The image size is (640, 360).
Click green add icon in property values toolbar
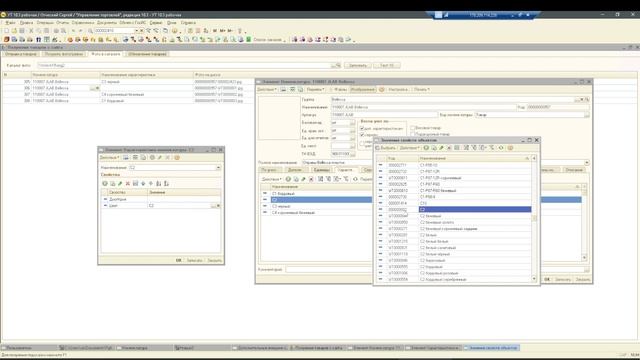(426, 148)
